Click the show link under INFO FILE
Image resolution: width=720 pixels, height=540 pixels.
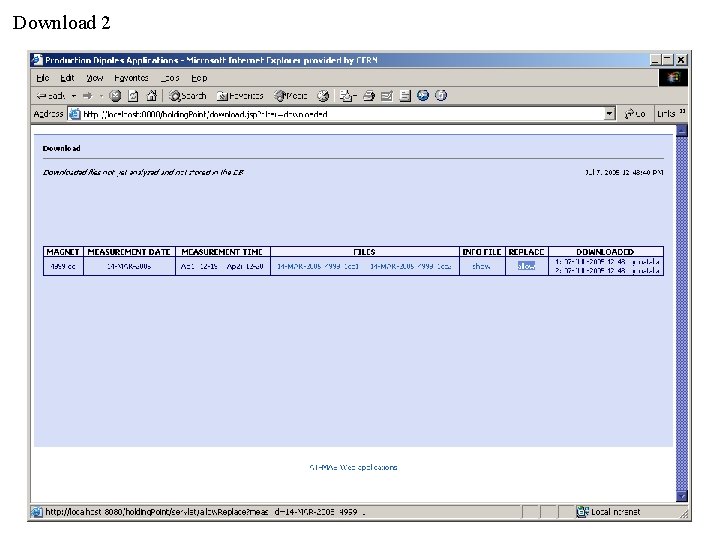point(481,266)
